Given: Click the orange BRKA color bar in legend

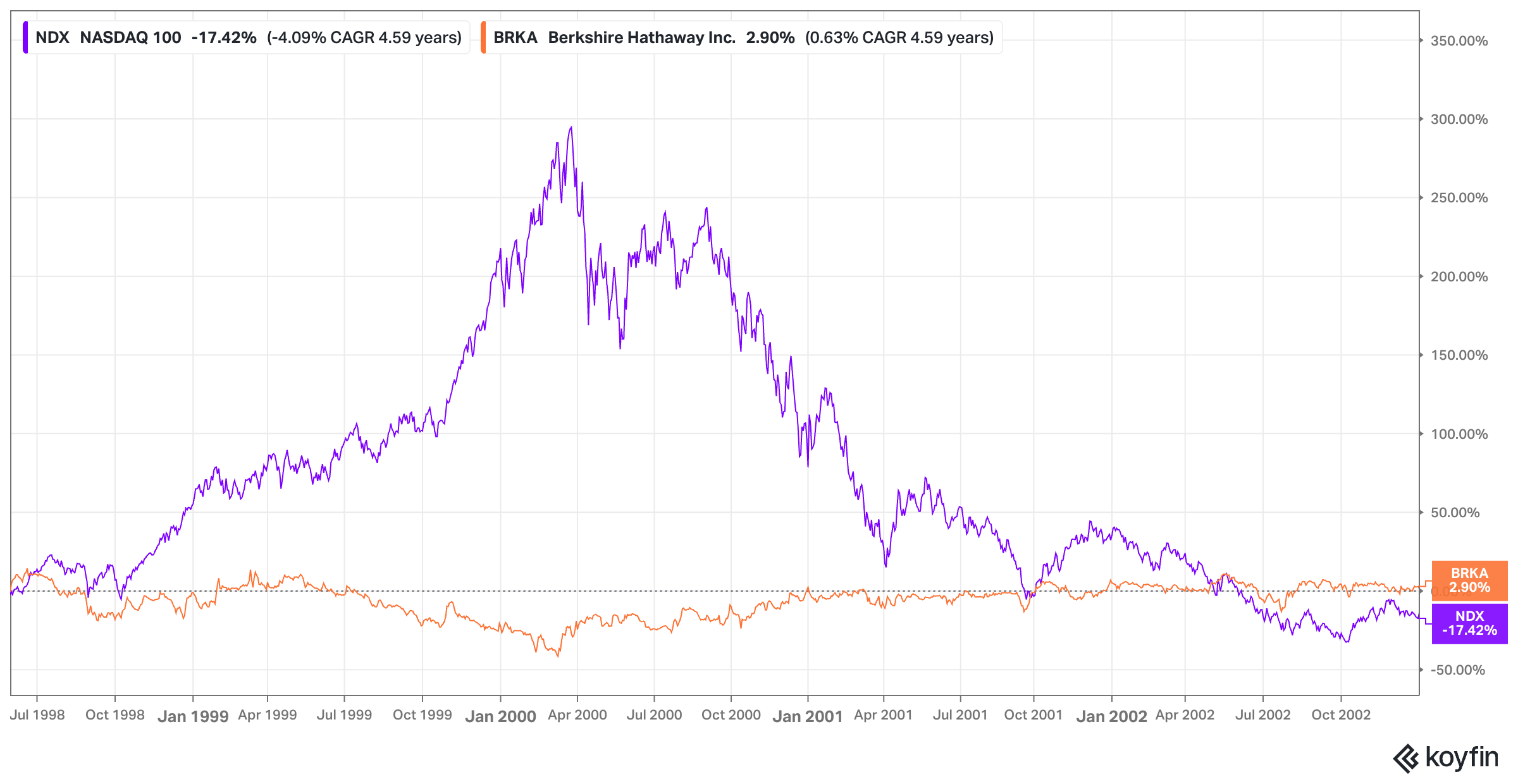Looking at the screenshot, I should [483, 37].
